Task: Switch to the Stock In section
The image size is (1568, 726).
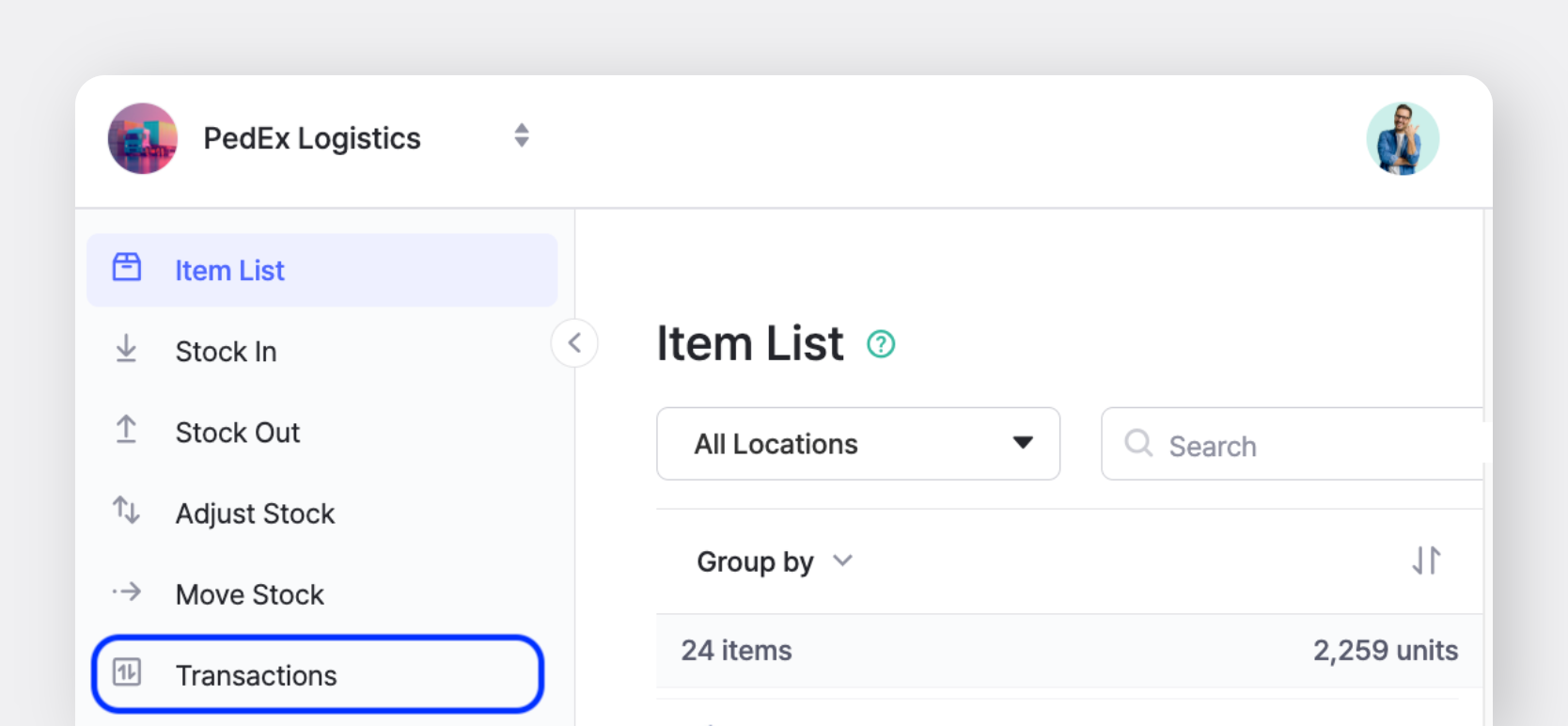Action: (226, 350)
